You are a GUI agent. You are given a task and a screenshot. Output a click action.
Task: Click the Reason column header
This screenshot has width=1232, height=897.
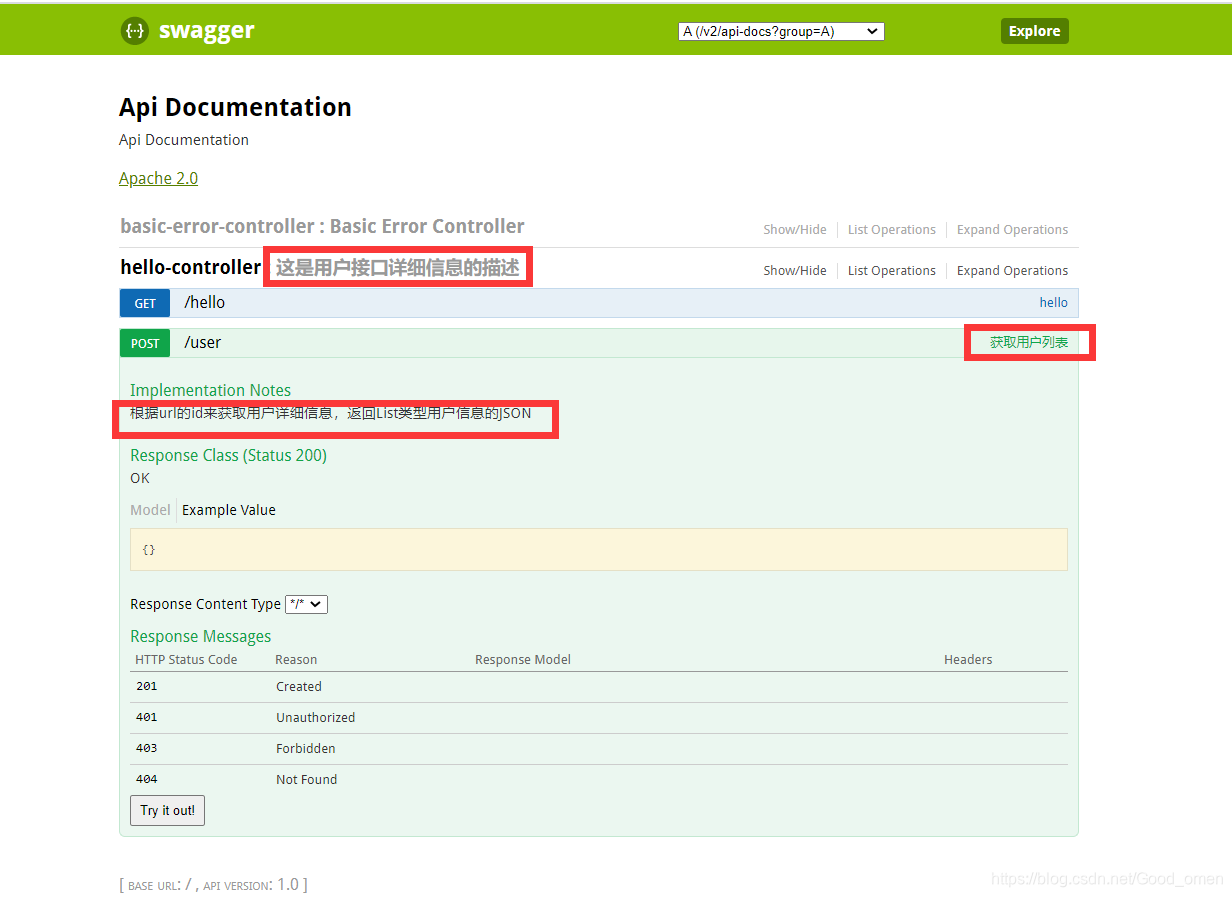click(x=296, y=659)
